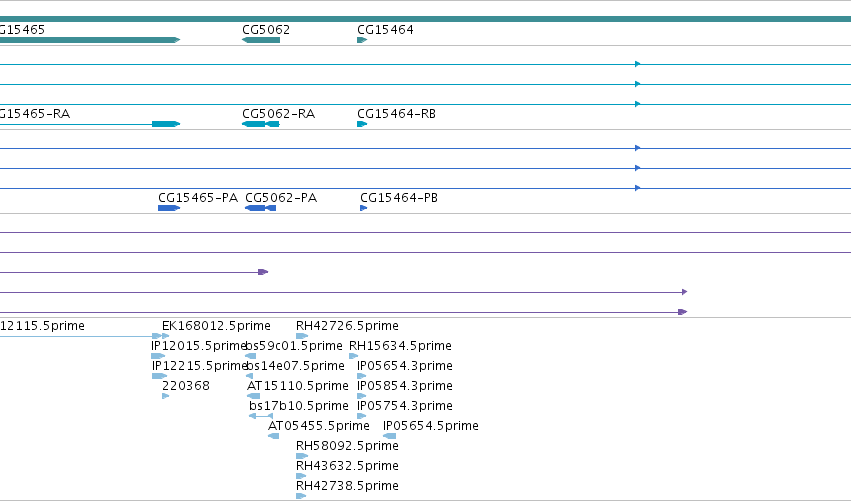The height and width of the screenshot is (501, 851).
Task: Click the IP12215.5prime EST label
Action: [199, 366]
